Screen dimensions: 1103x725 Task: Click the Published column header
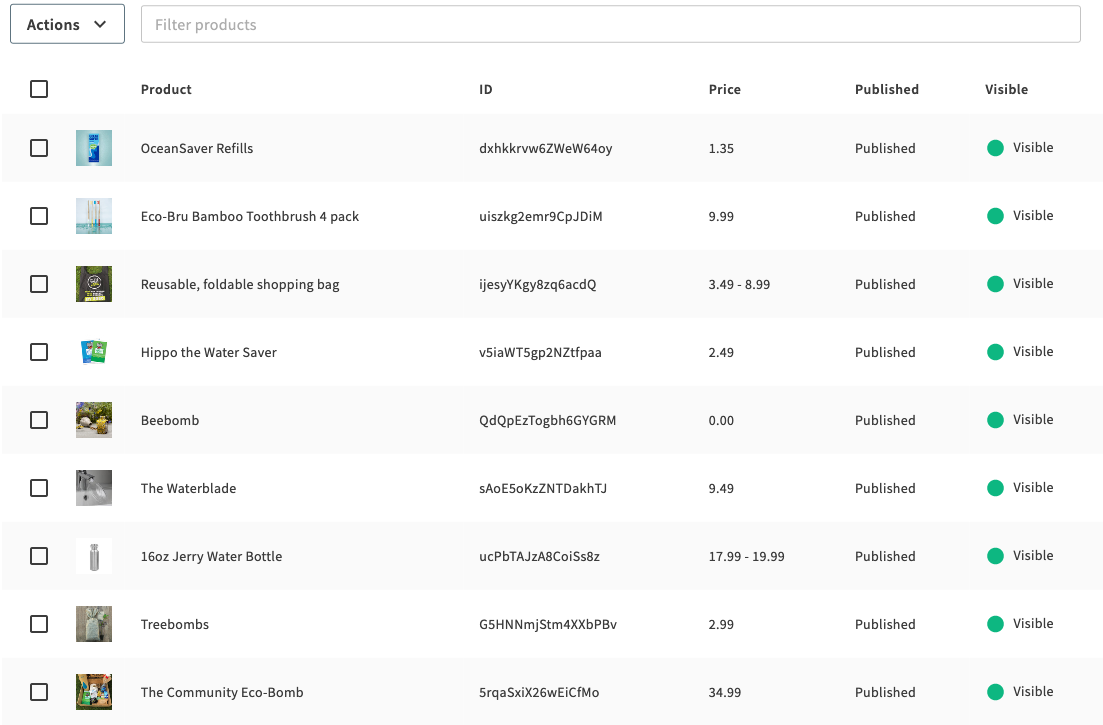click(886, 89)
